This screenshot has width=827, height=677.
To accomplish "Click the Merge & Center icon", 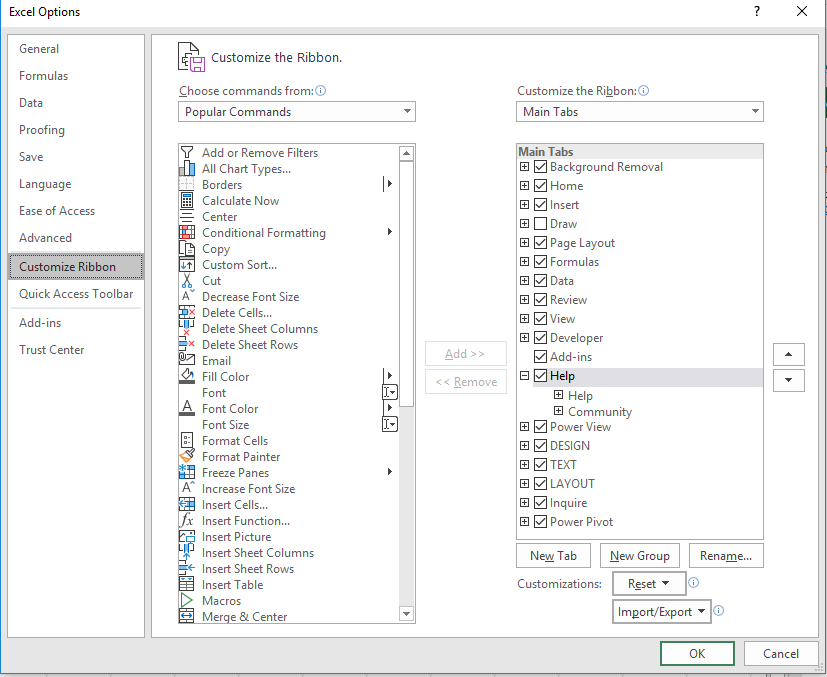I will 187,616.
